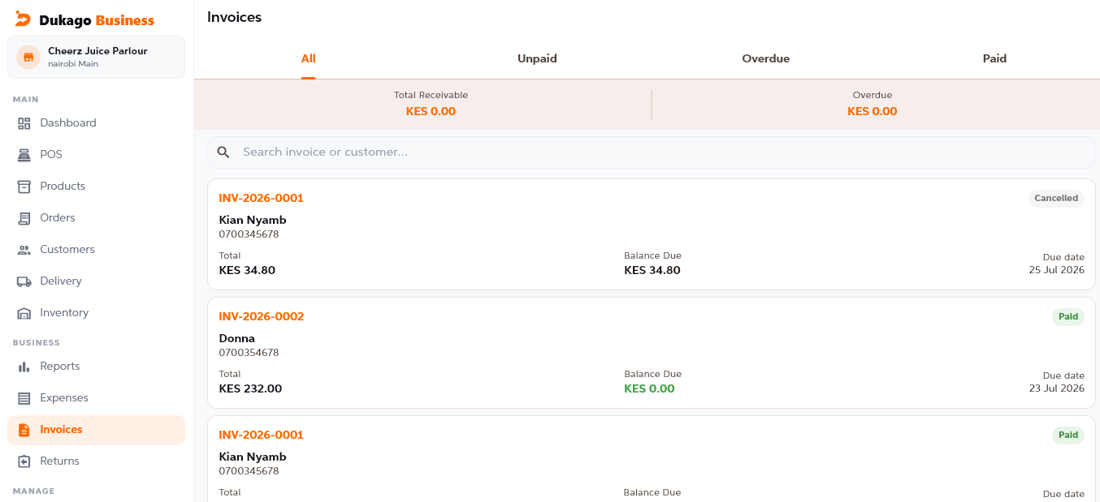Click the Total Receivable KES 0.00 amount
Image resolution: width=1100 pixels, height=502 pixels.
click(431, 111)
